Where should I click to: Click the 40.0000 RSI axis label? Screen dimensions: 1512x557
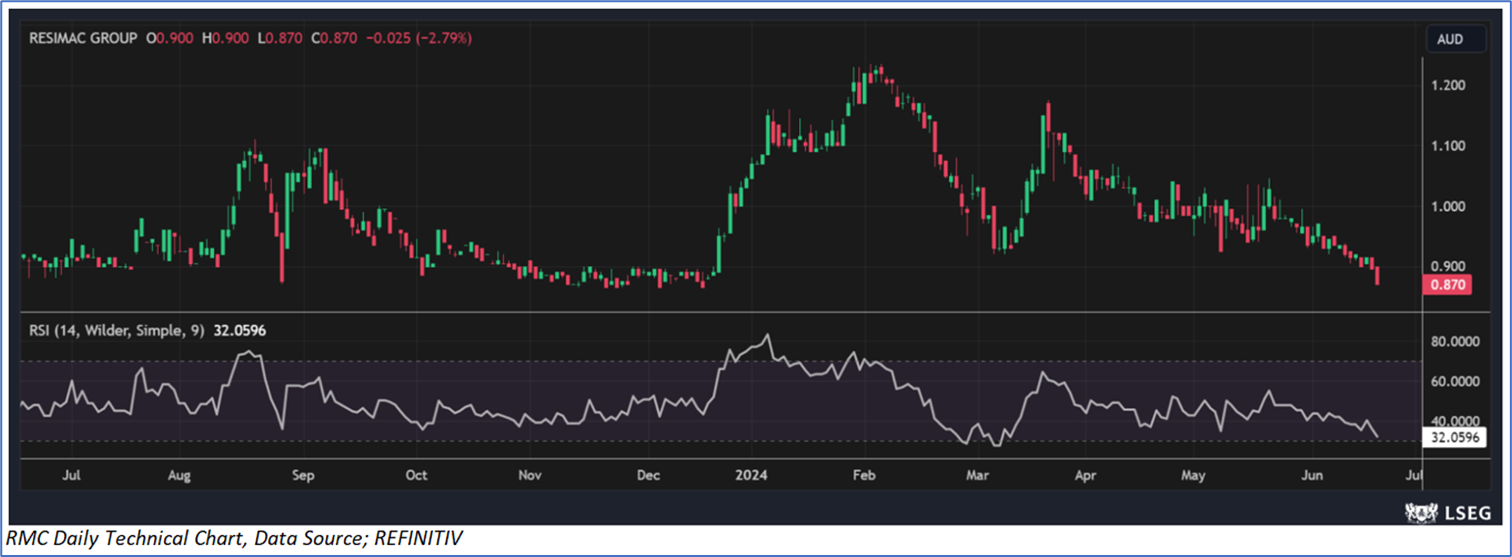pyautogui.click(x=1456, y=421)
